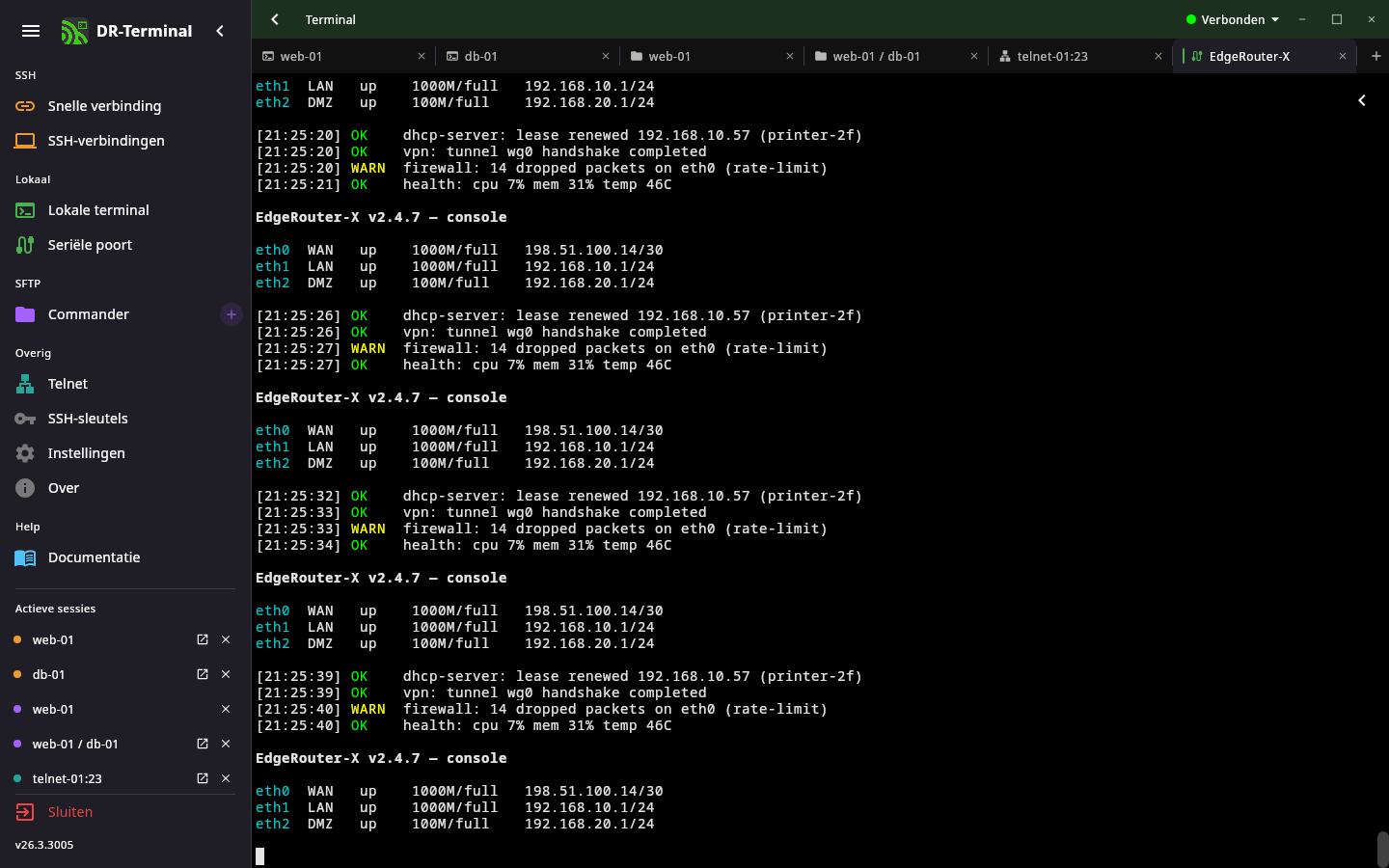Add a new Commander with the plus button
The image size is (1389, 868).
pyautogui.click(x=231, y=314)
